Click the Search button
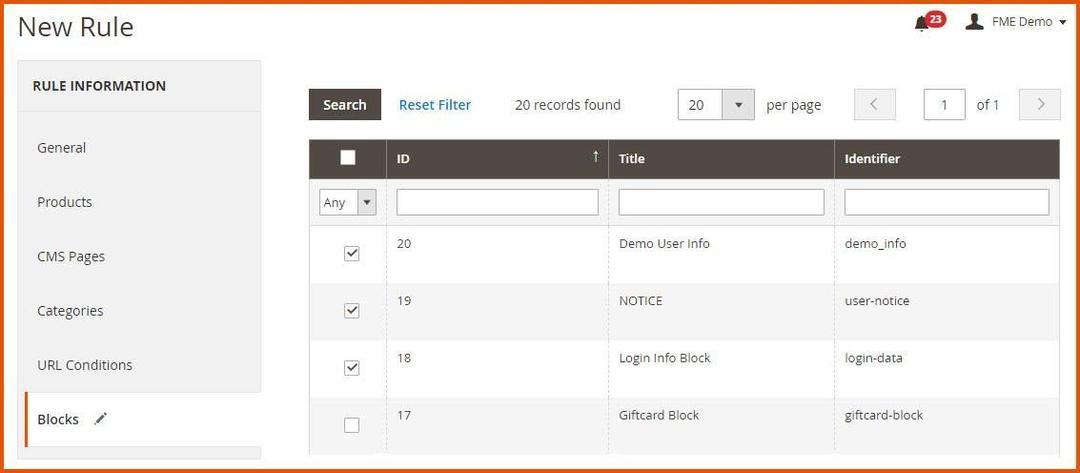The image size is (1080, 473). click(x=345, y=105)
